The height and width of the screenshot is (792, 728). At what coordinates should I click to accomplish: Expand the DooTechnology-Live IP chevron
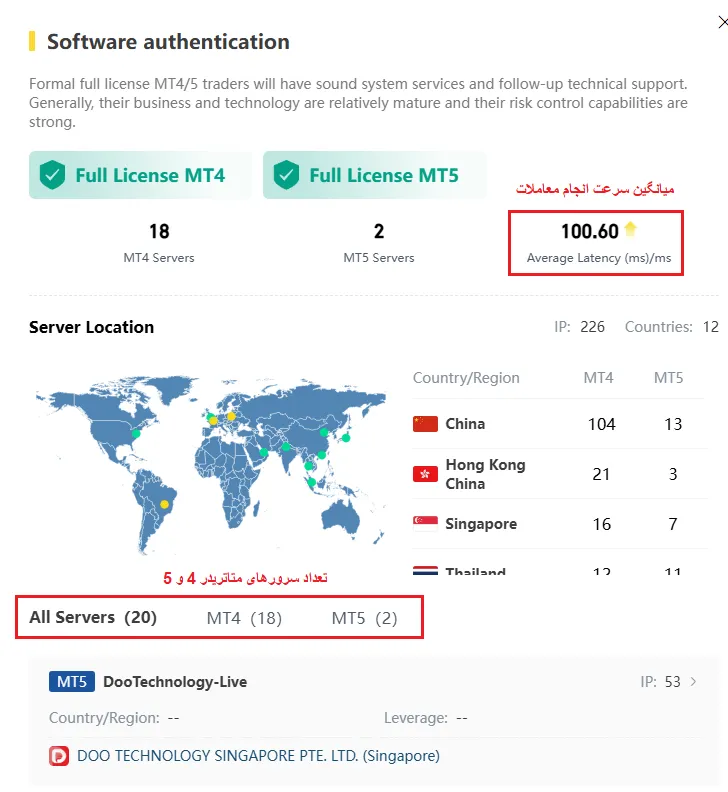694,682
